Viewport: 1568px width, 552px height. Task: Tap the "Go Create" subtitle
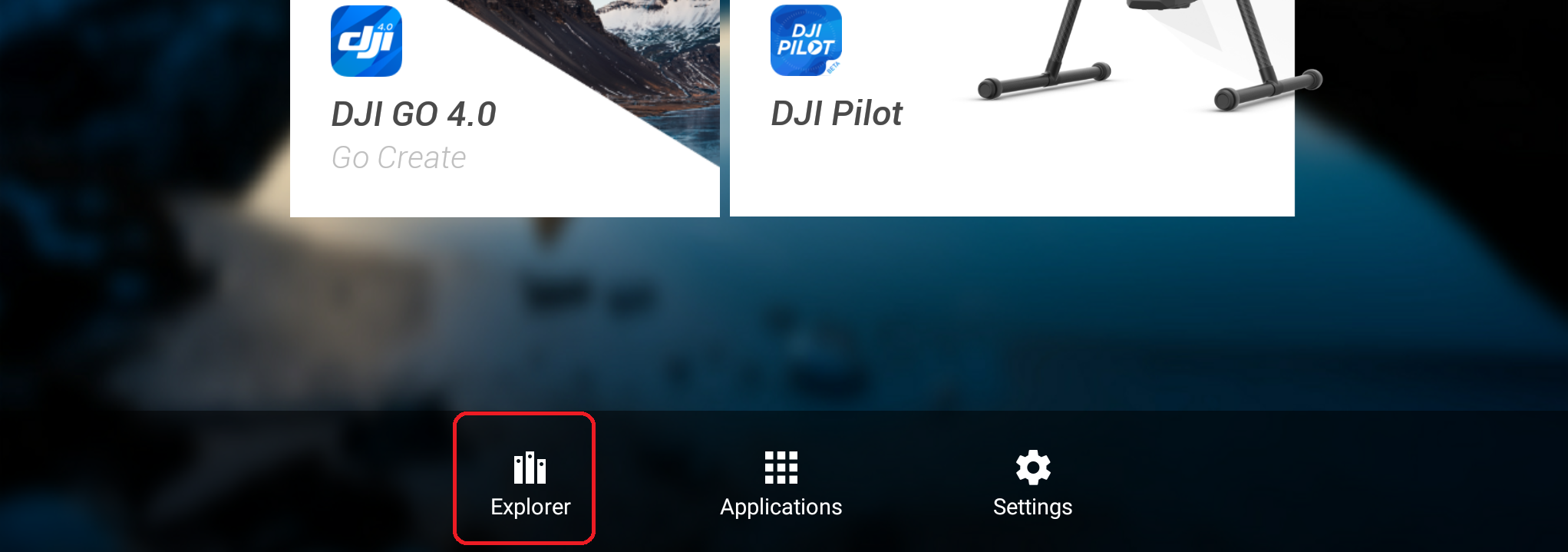[399, 157]
